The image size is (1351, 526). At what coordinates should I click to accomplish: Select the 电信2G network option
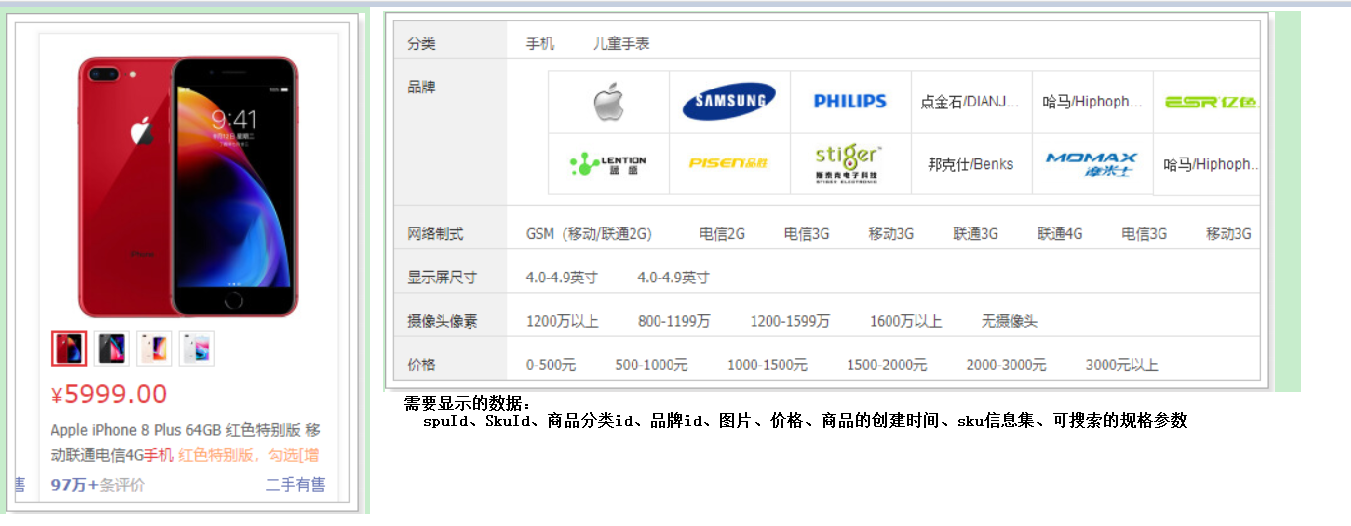722,234
